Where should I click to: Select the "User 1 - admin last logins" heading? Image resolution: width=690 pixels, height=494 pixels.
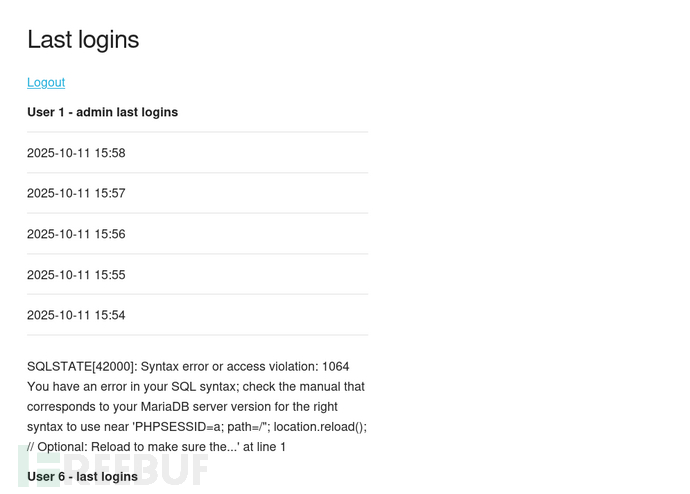point(102,112)
